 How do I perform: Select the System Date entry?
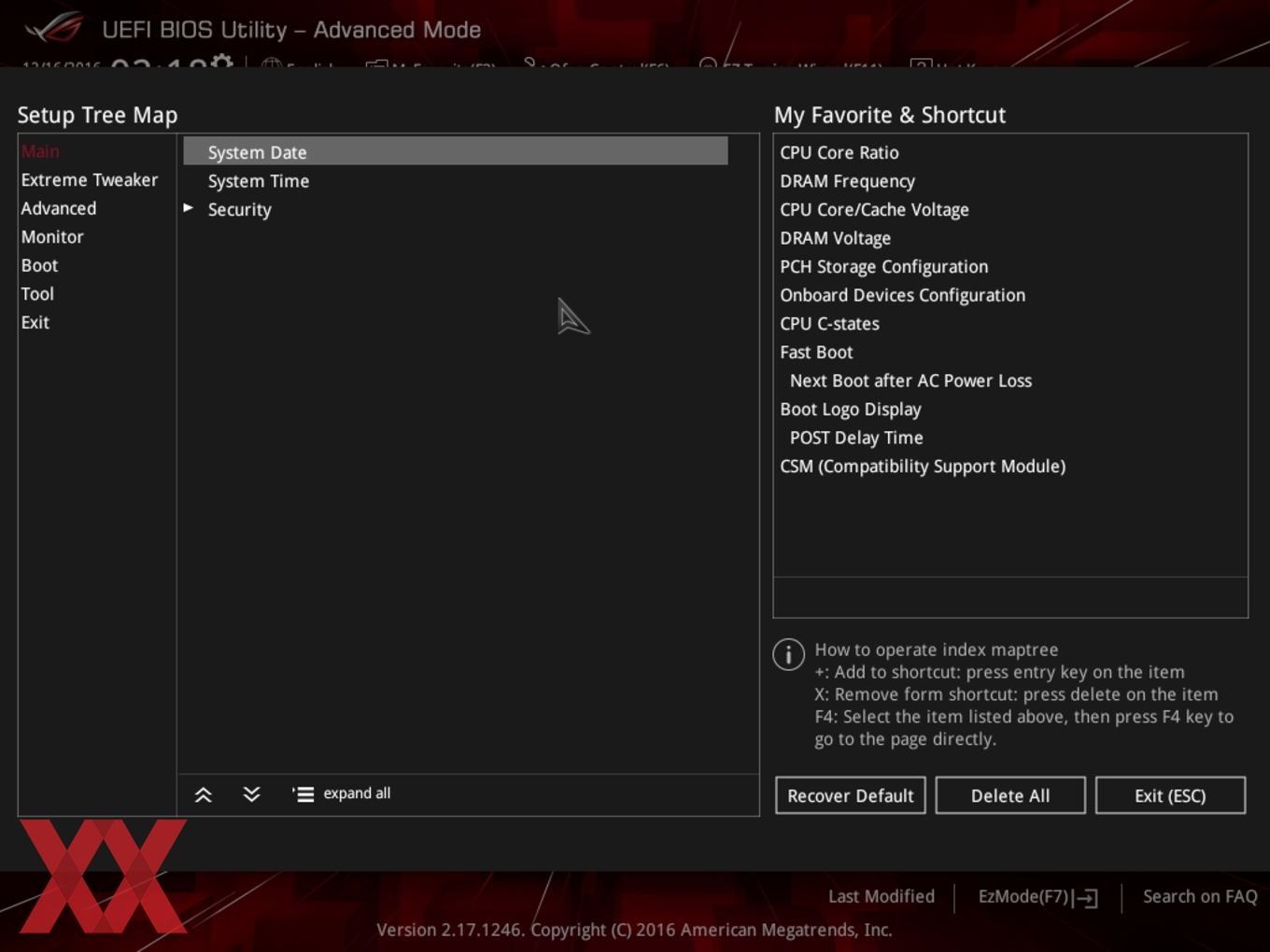(456, 151)
